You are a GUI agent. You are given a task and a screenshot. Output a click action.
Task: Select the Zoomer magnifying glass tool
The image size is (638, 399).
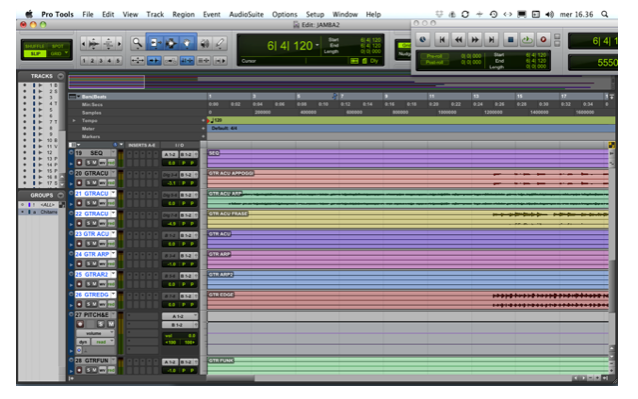coord(137,43)
